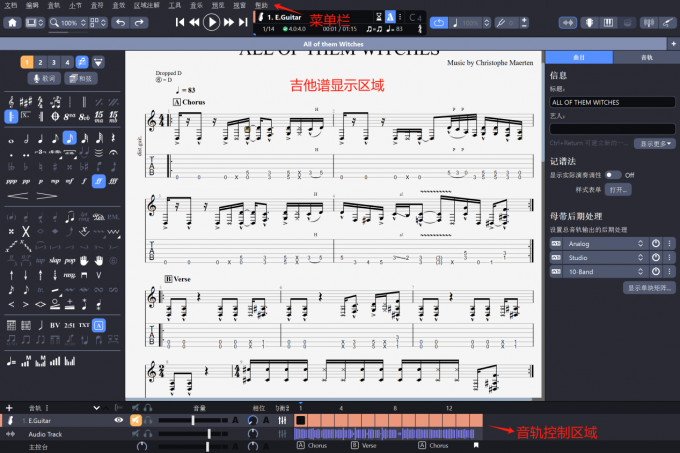Open the 帮助 menu
Viewport: 680px width, 453px height.
[x=262, y=5]
